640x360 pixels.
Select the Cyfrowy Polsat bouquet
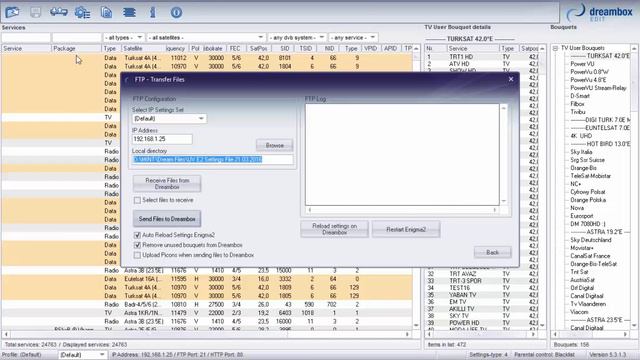tap(588, 192)
